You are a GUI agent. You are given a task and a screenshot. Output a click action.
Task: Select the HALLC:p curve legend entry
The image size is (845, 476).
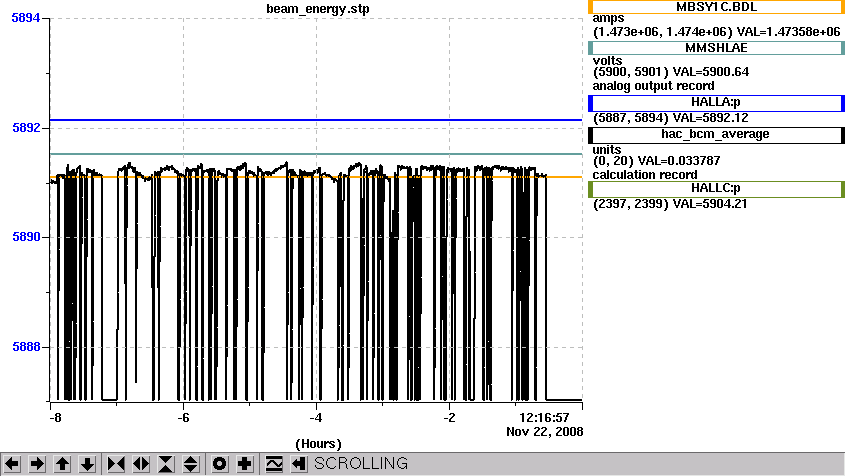716,189
